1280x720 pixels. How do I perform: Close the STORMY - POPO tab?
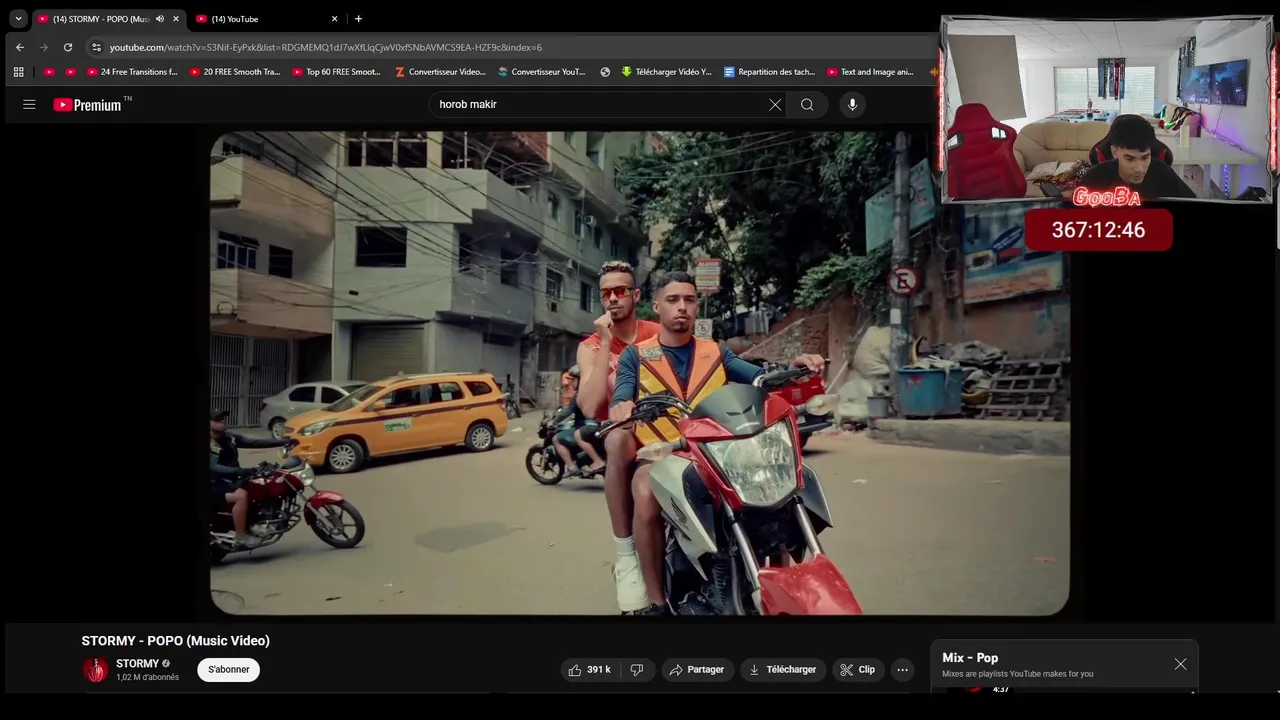[176, 19]
